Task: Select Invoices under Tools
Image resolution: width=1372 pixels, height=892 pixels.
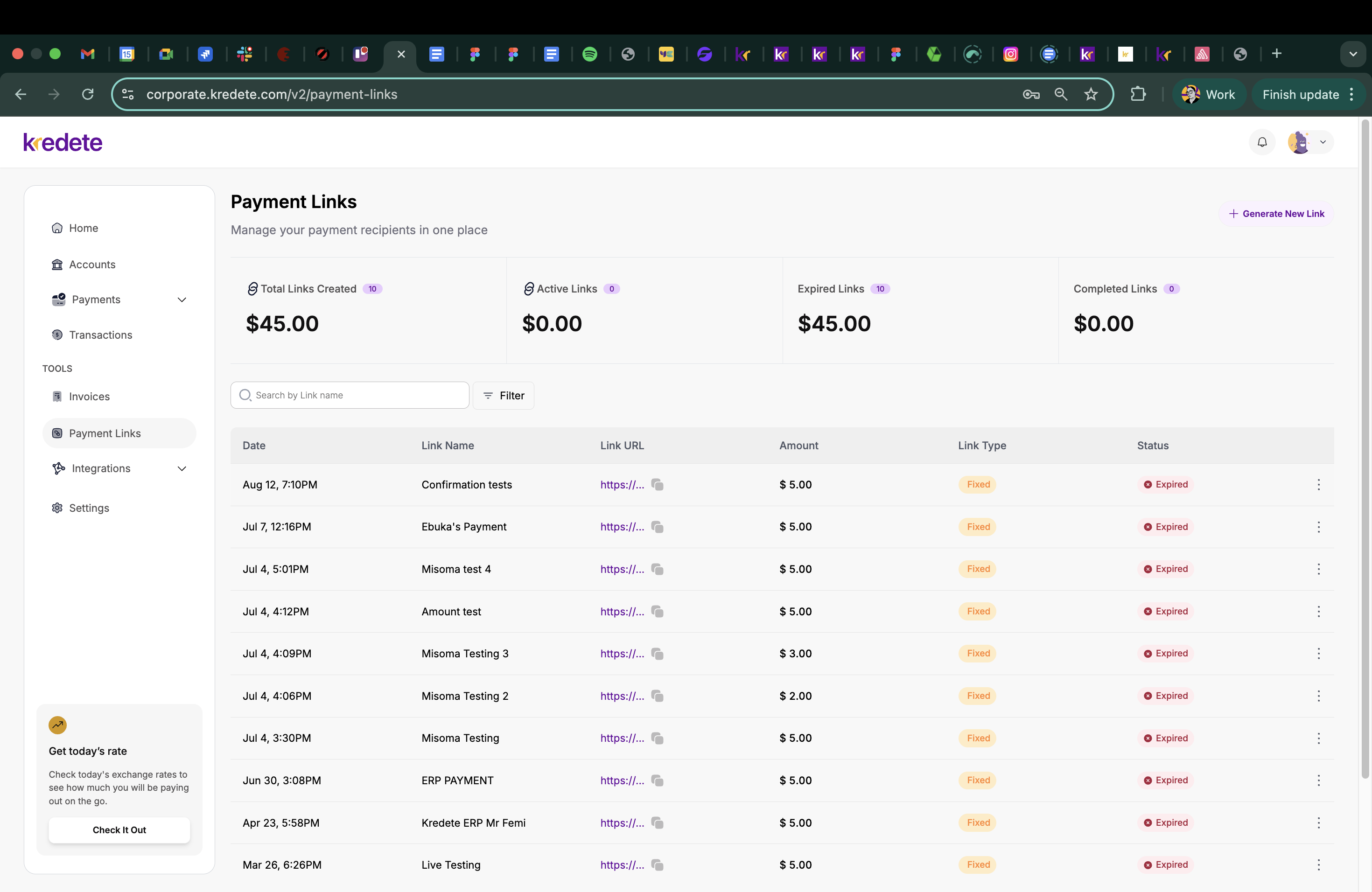Action: pos(89,396)
